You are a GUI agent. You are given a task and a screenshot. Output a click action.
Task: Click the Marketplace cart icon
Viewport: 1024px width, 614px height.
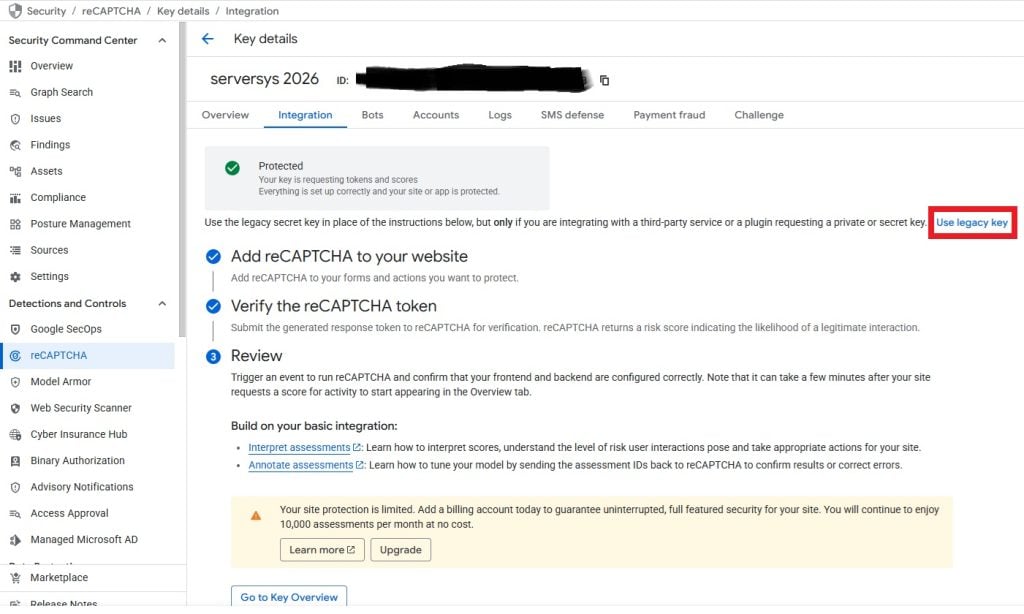[x=15, y=578]
